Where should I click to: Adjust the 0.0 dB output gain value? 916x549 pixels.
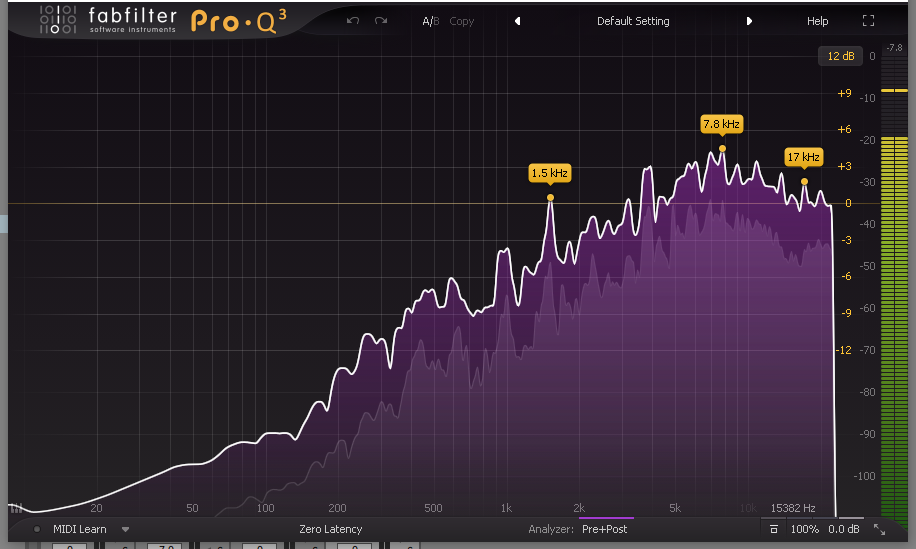point(844,529)
